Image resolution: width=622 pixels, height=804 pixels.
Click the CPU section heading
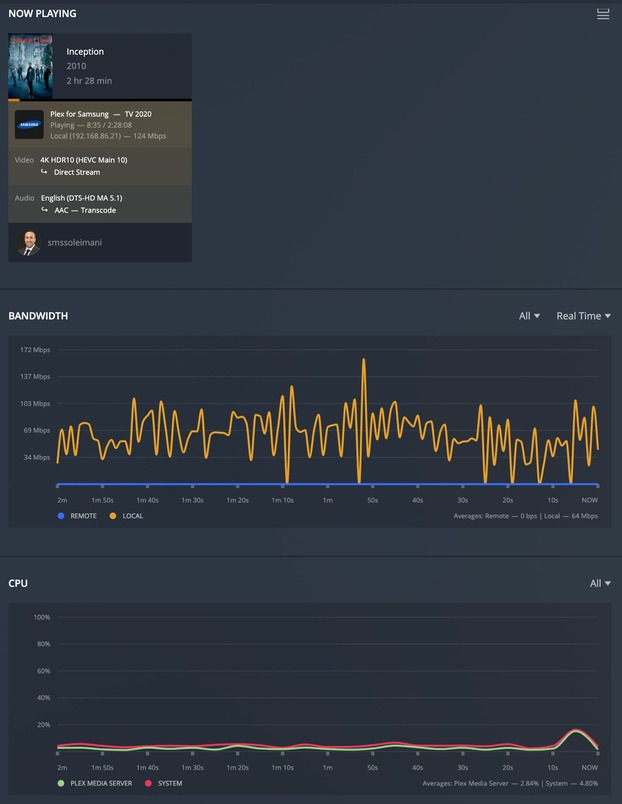coord(18,583)
